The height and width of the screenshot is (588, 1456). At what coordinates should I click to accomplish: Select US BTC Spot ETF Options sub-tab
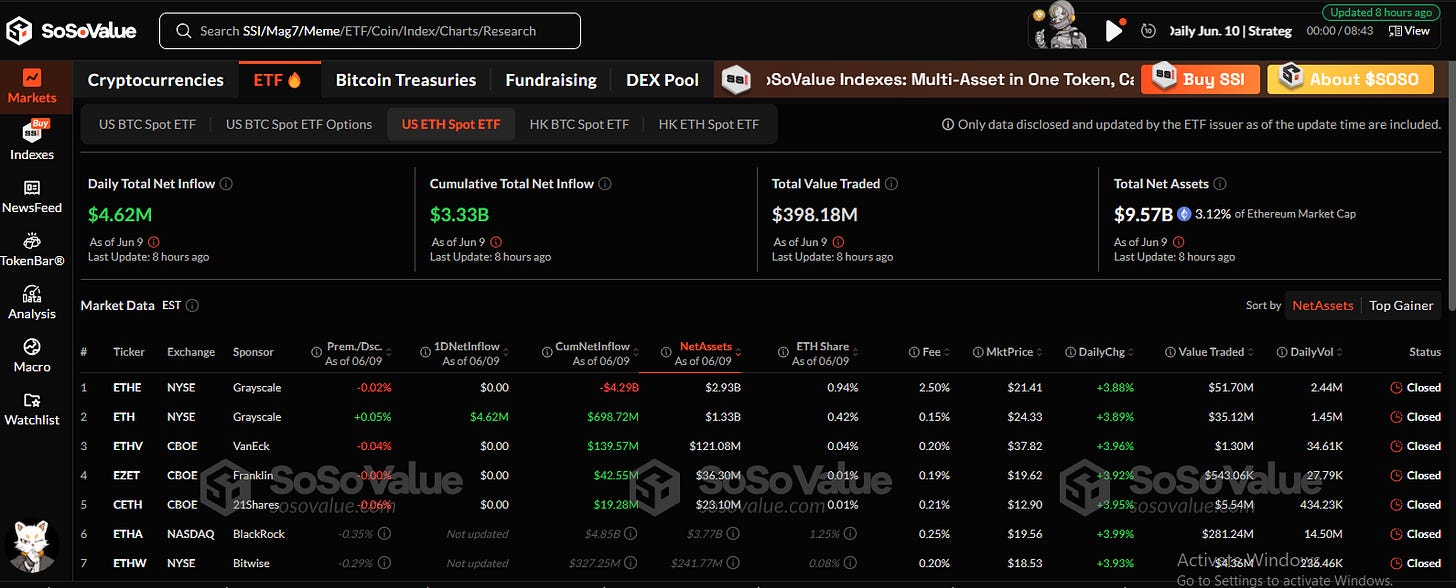coord(299,125)
